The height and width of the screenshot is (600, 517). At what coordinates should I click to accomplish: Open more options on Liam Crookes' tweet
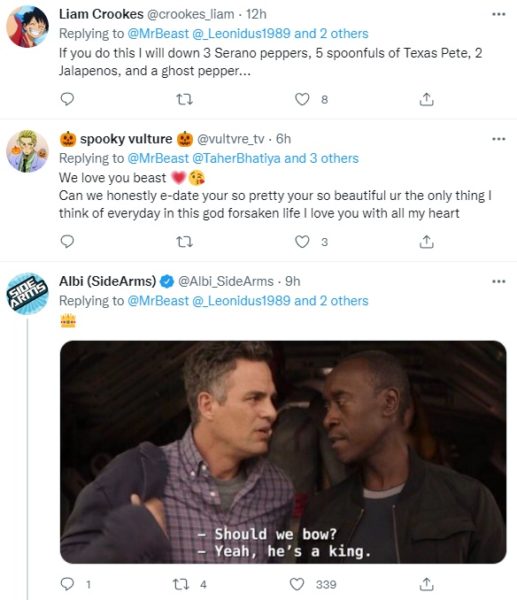point(499,14)
